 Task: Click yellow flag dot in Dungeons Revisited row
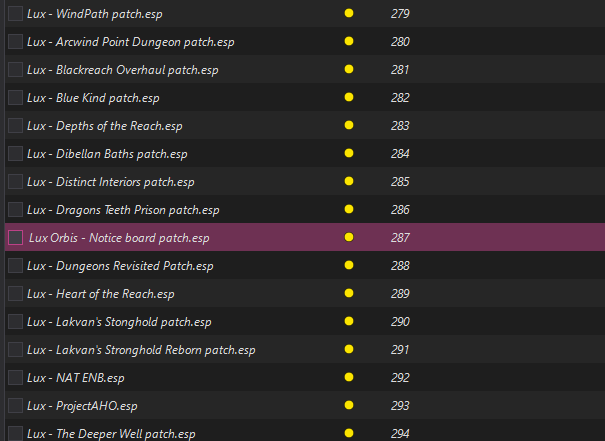349,265
